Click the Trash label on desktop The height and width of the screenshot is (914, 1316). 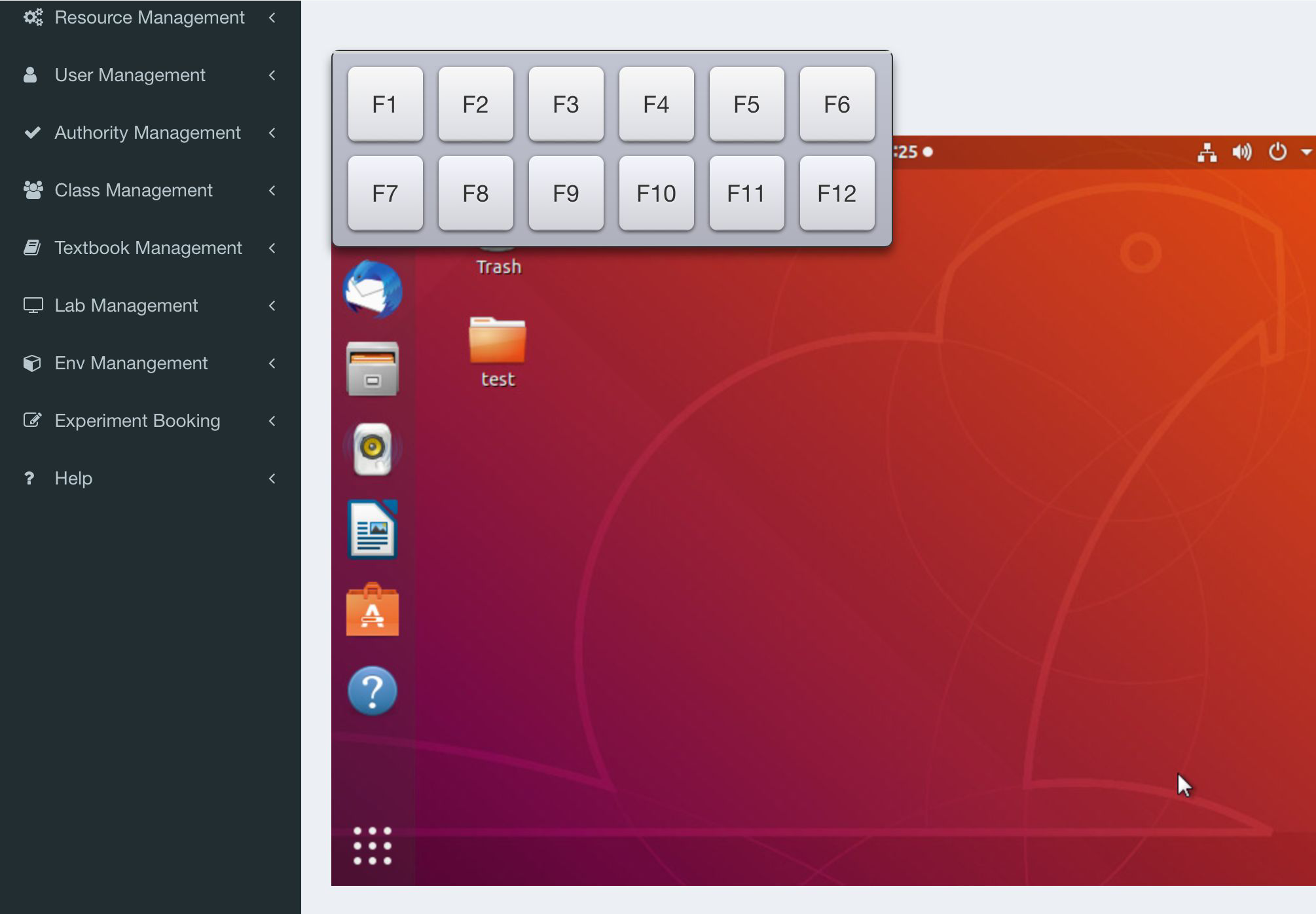coord(499,267)
